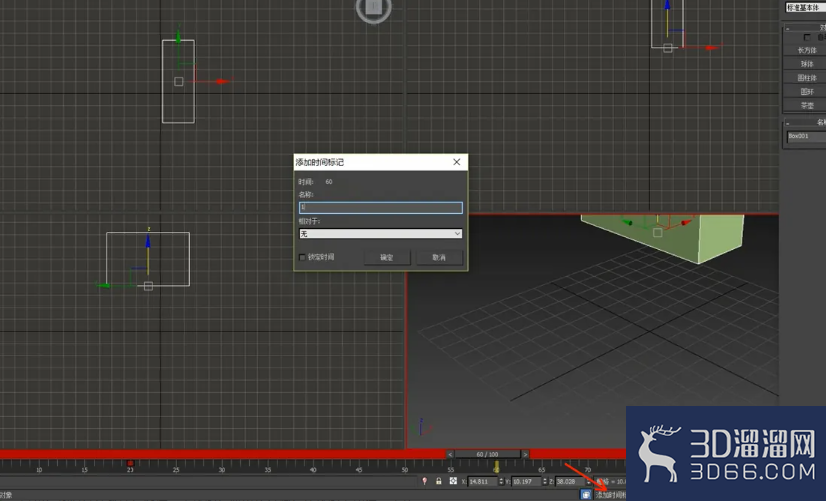
Task: Collapse the name and color rollout expander
Action: (788, 123)
